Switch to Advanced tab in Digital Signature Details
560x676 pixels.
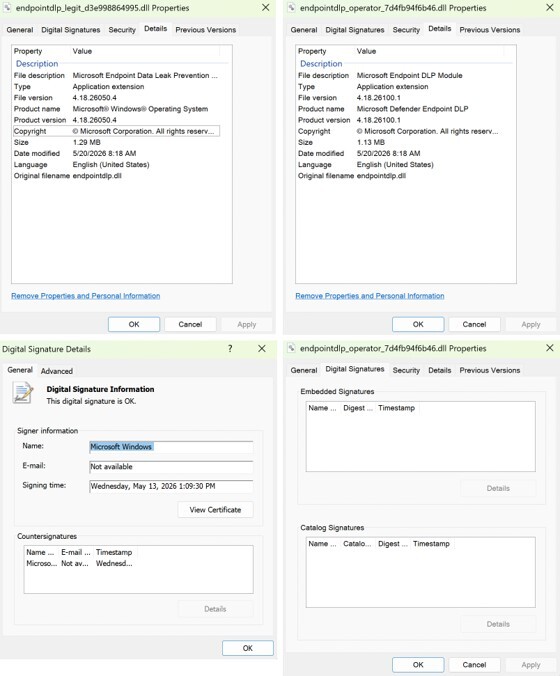tap(57, 371)
